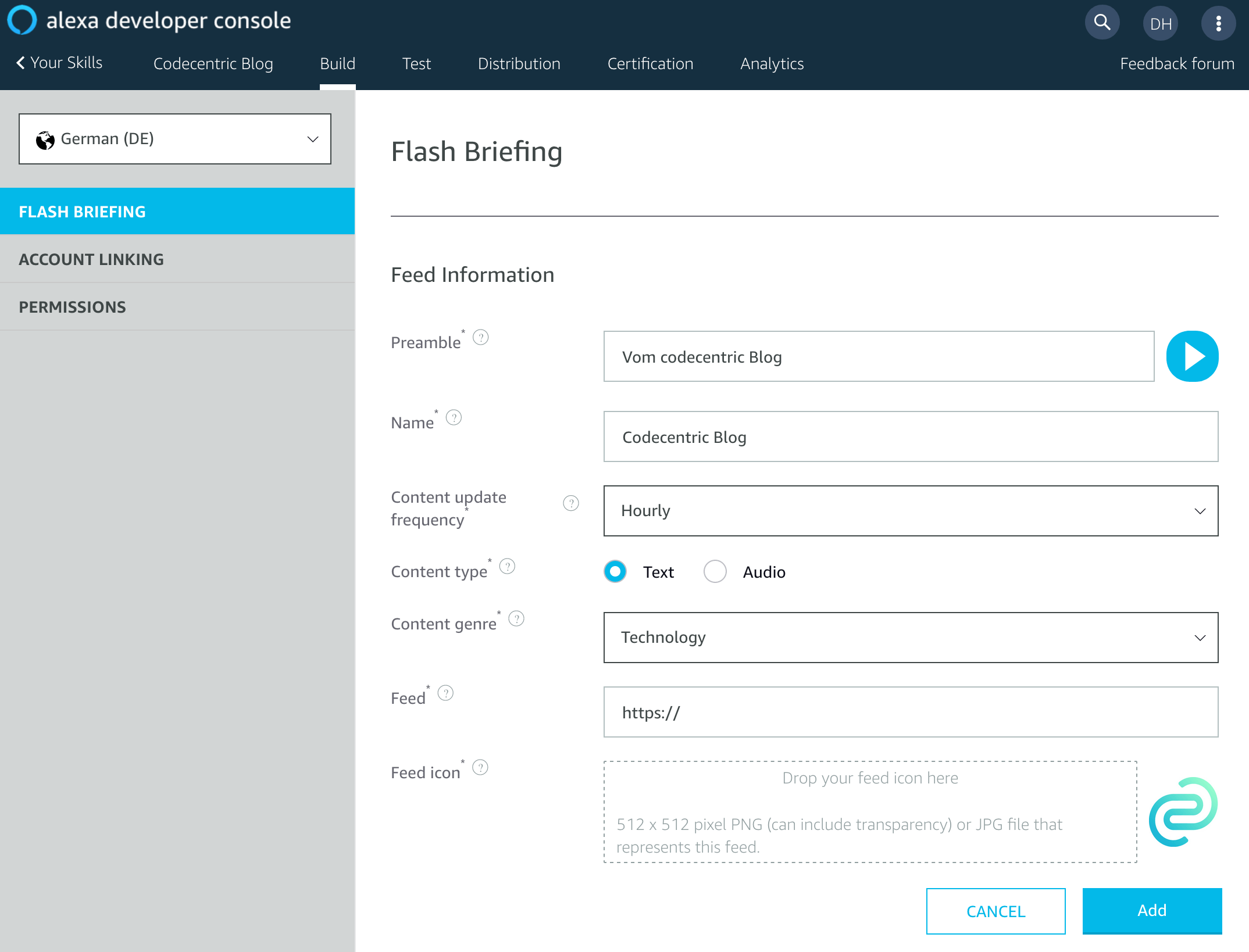
Task: Click the Feed URL input field
Action: point(911,712)
